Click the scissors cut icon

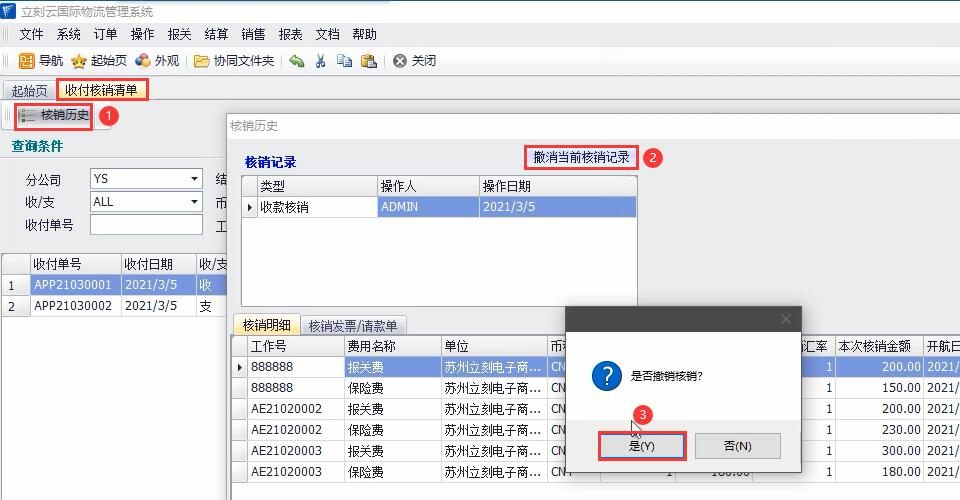(x=320, y=61)
